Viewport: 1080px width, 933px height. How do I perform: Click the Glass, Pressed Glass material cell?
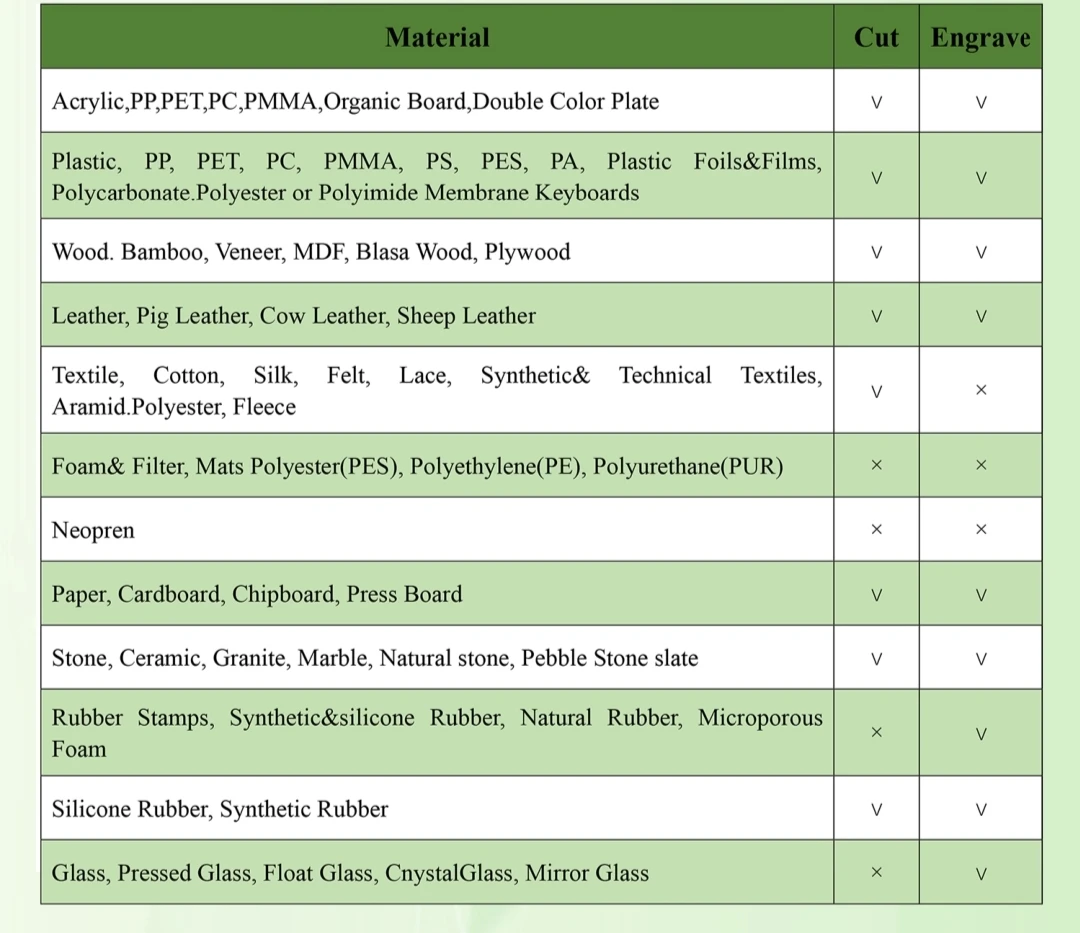(437, 872)
